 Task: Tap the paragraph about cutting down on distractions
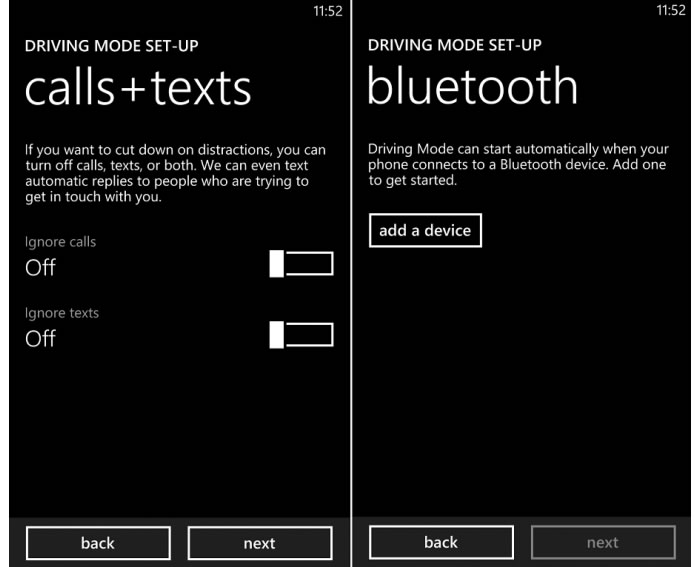point(175,173)
